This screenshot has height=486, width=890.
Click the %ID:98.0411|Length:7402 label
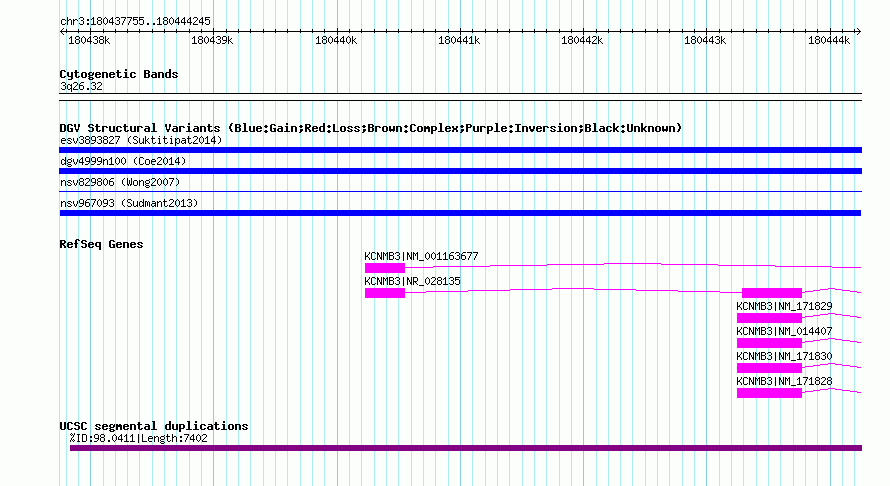click(138, 438)
